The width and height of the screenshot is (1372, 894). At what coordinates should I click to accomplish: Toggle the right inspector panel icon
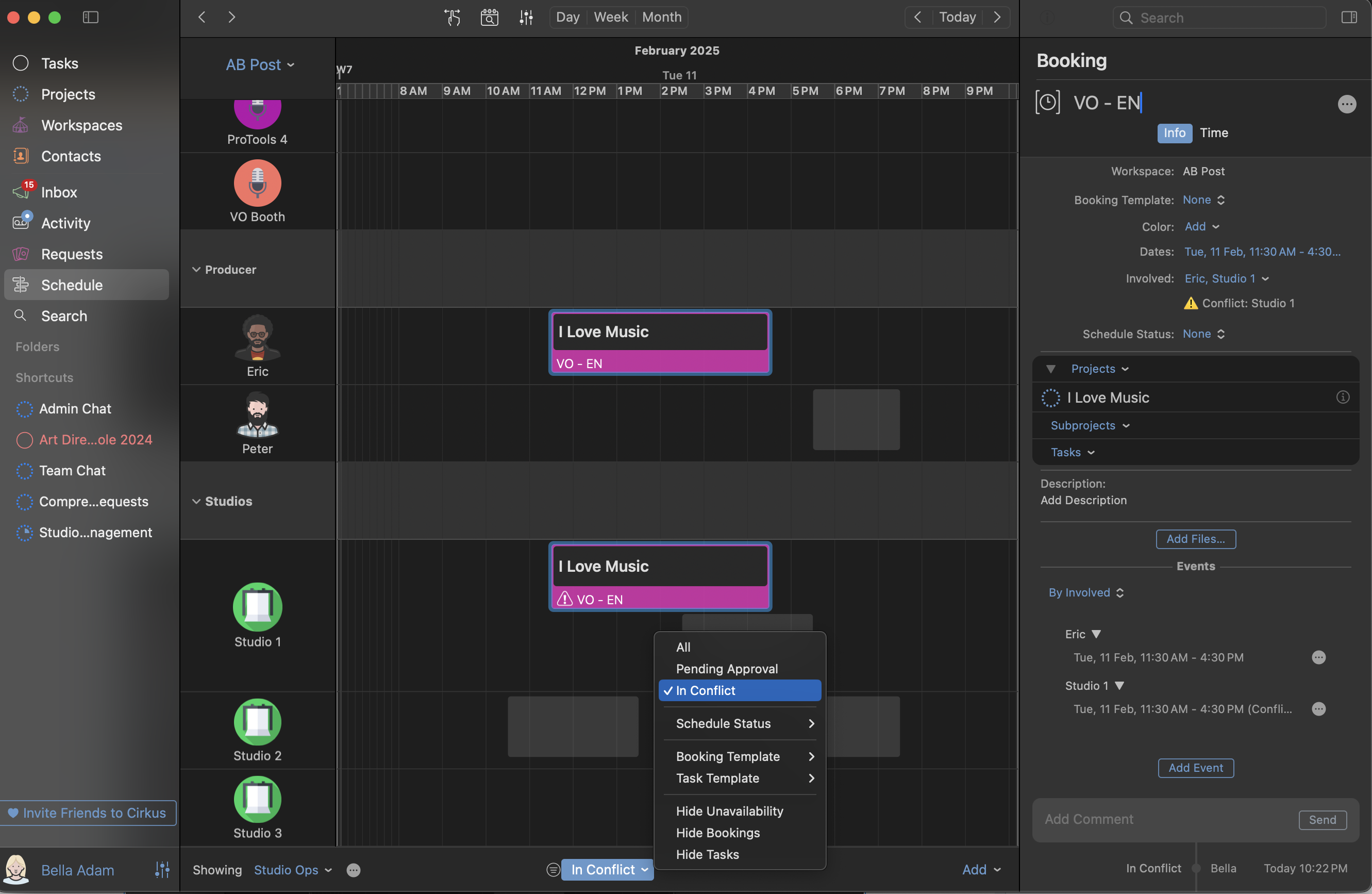(x=1349, y=18)
